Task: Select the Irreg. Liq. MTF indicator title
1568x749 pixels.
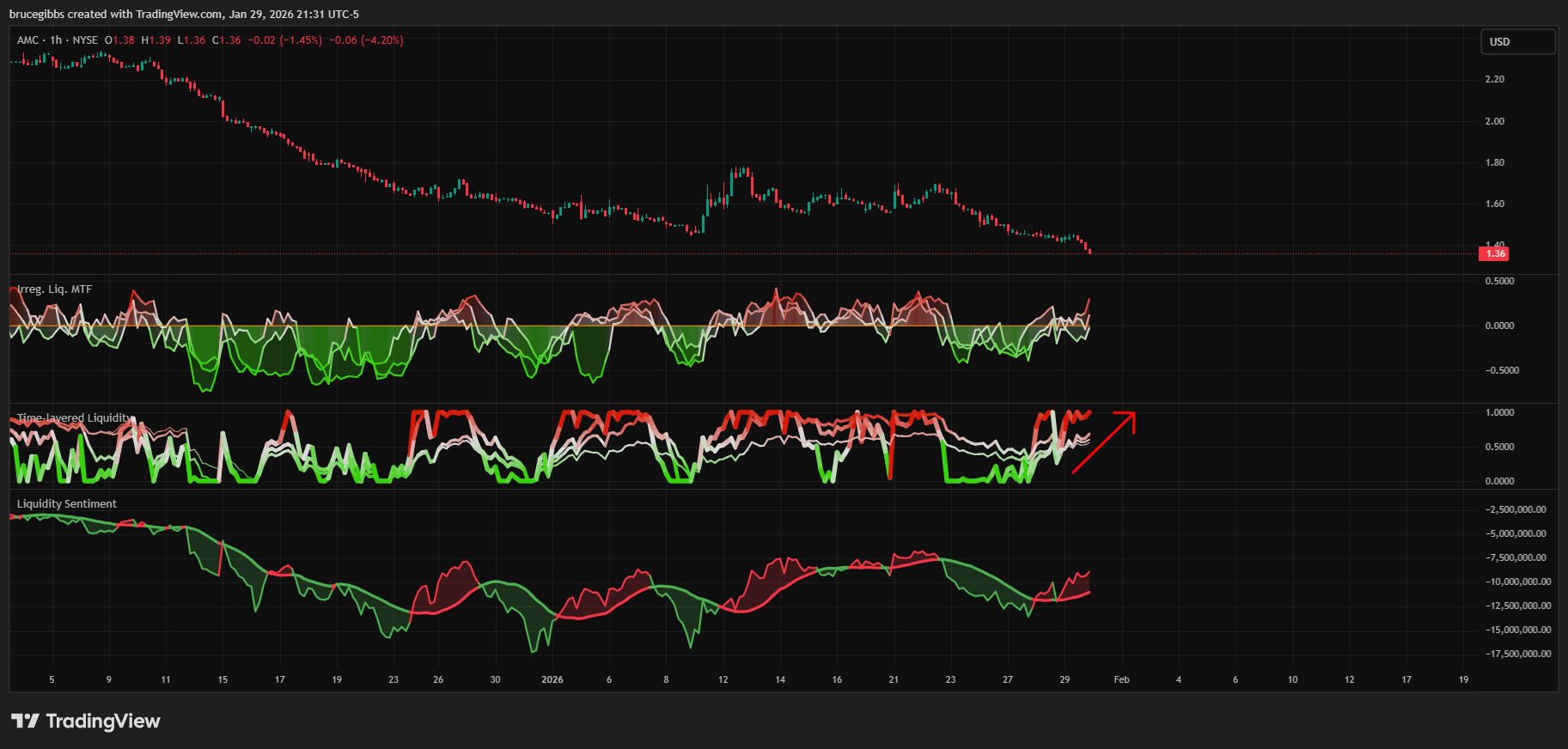Action: click(54, 289)
